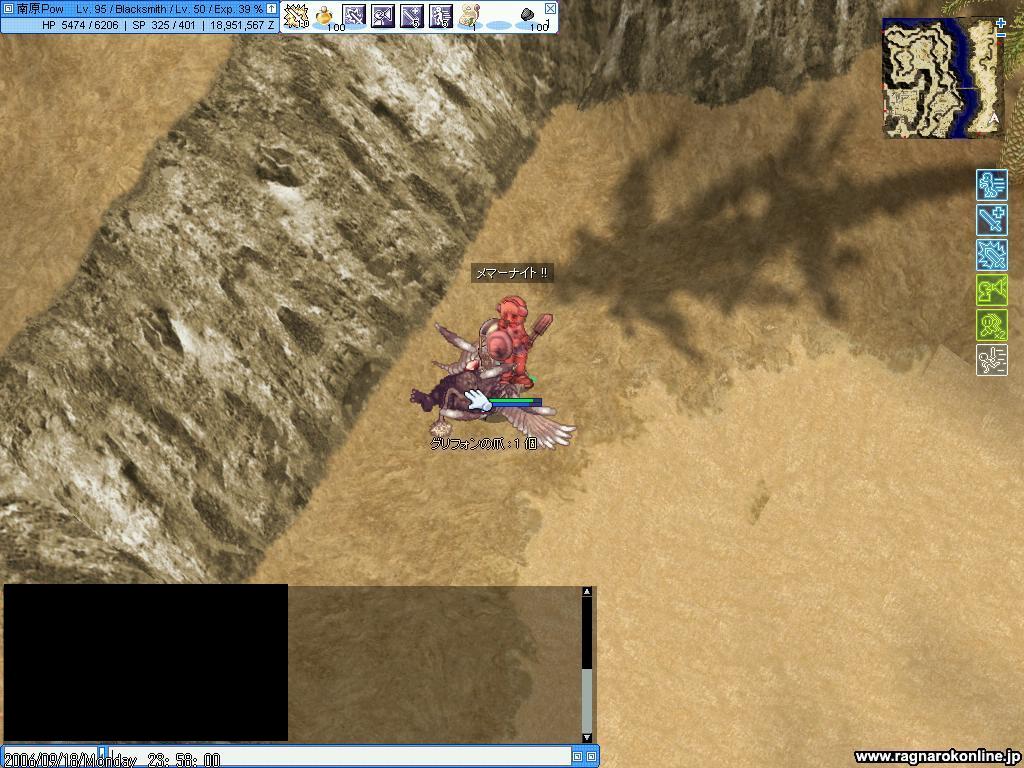This screenshot has height=768, width=1024.
Task: Click the left square button in chat bar
Action: click(577, 756)
